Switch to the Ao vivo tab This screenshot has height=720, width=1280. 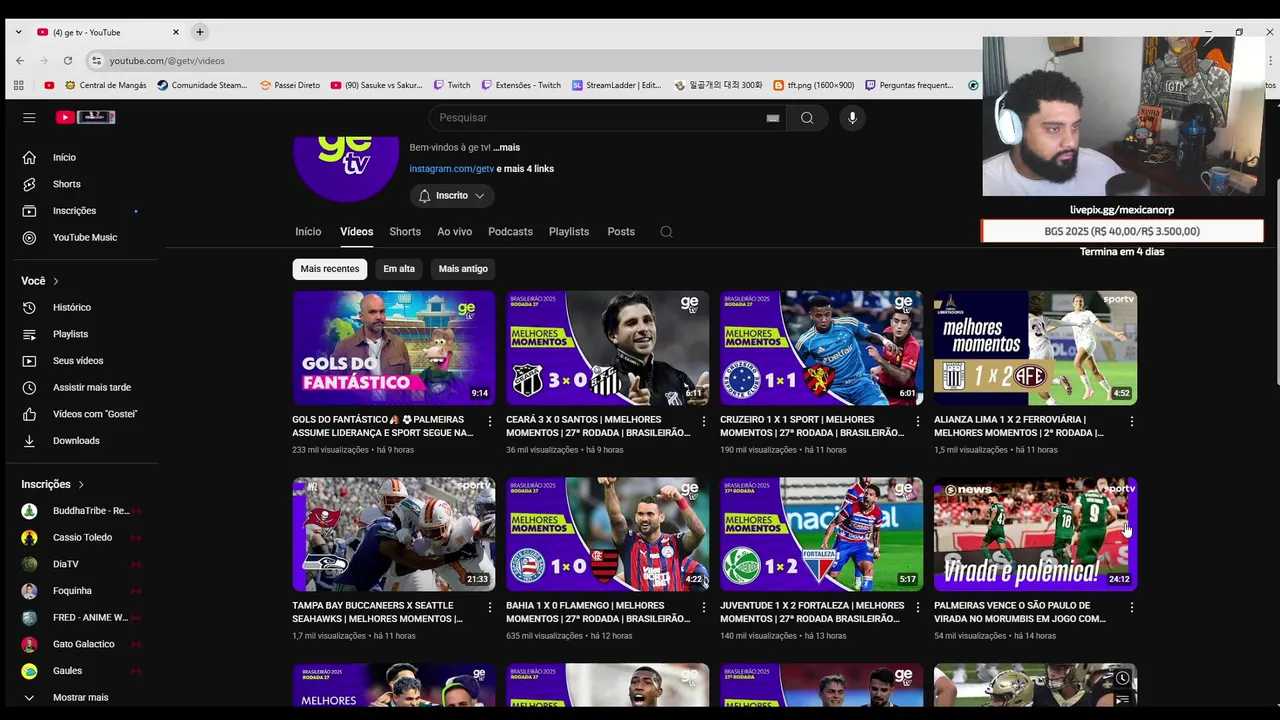pos(454,232)
